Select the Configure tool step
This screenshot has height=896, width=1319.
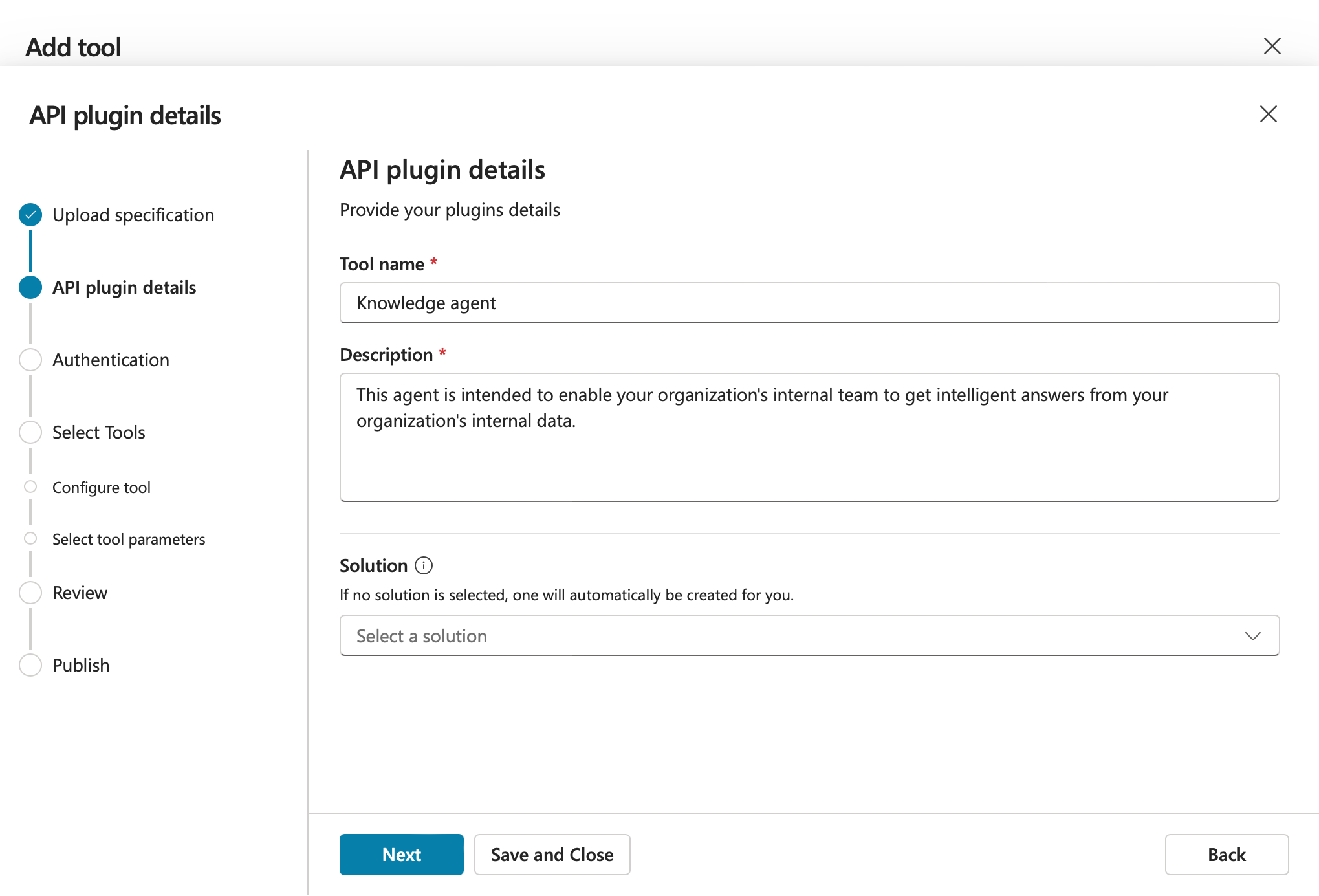(101, 487)
